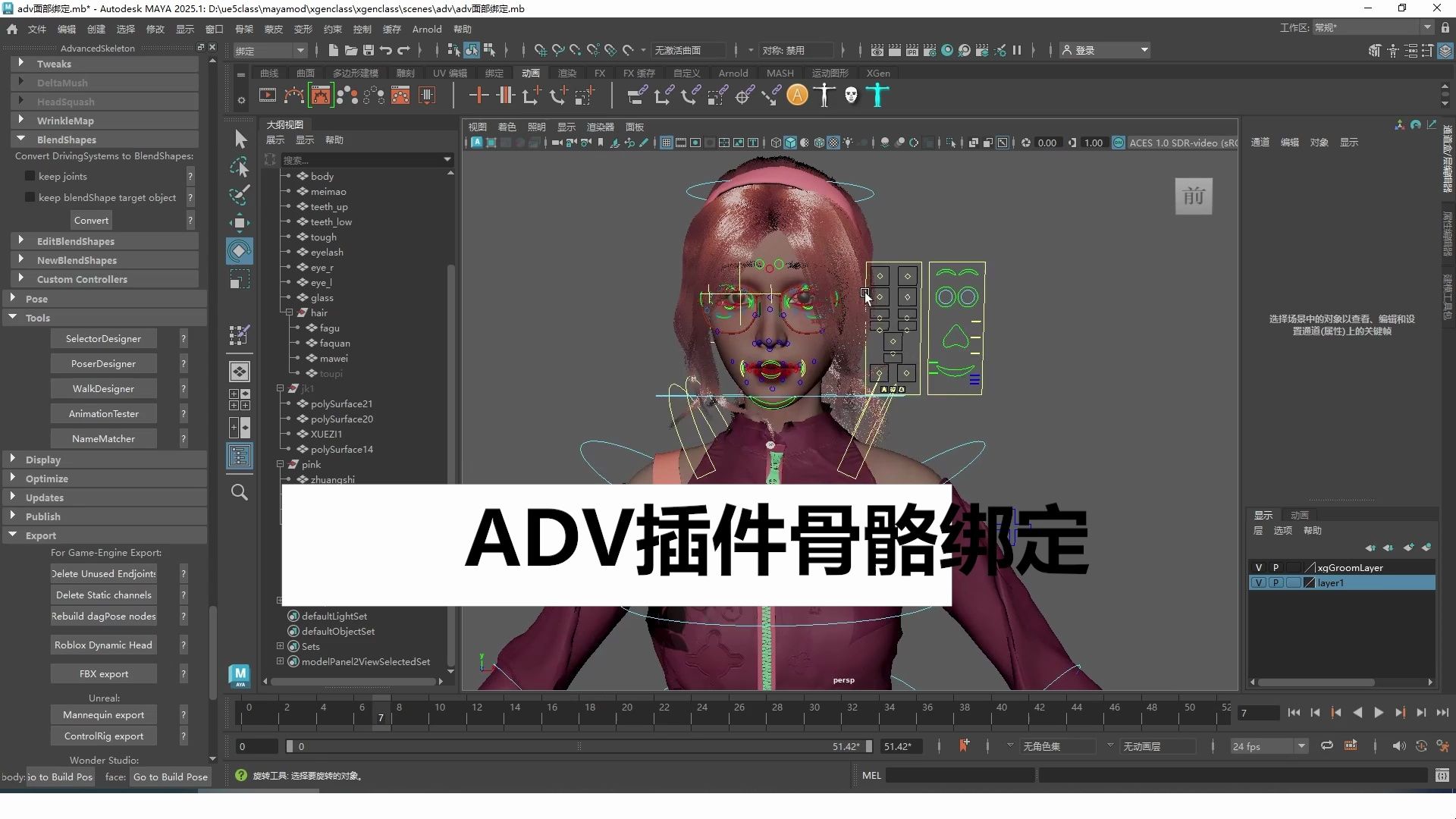This screenshot has height=819, width=1456.
Task: Click the magnifier search icon
Action: click(240, 492)
